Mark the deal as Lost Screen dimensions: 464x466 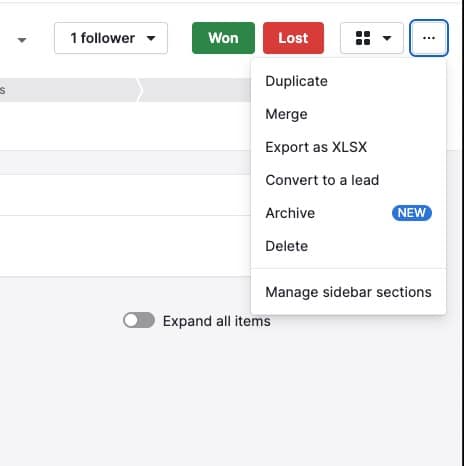pos(293,38)
